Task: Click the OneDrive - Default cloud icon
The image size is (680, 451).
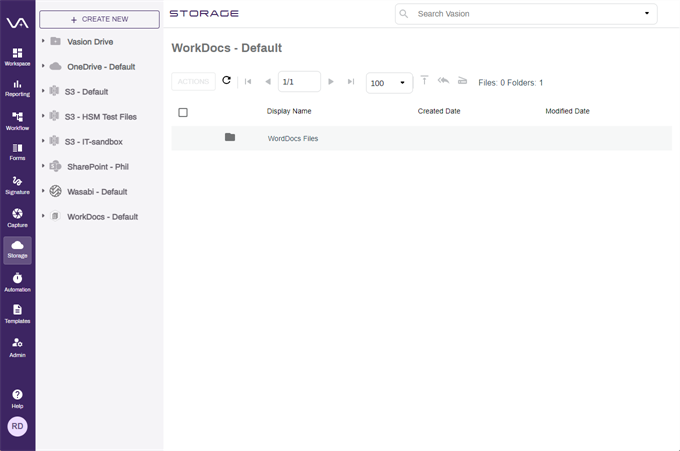Action: (56, 66)
